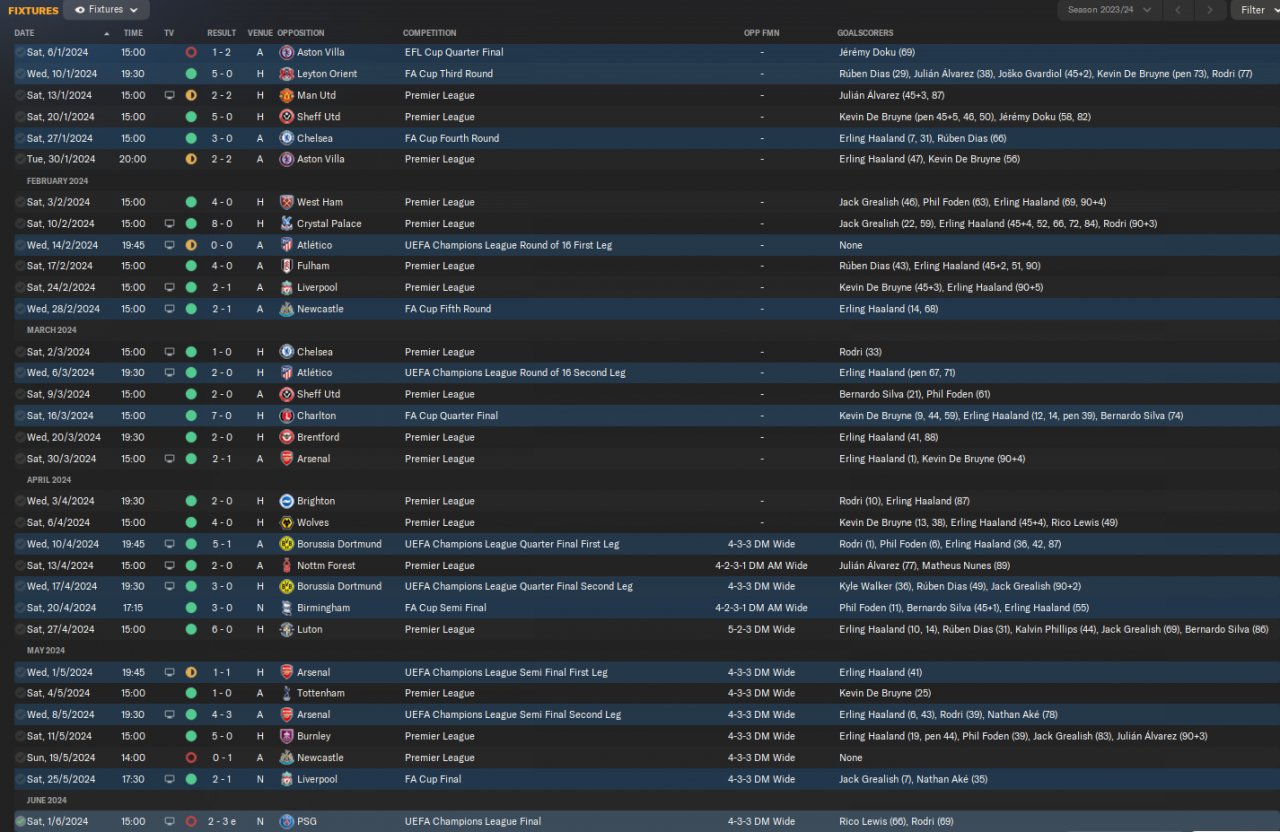Toggle the tick mark on the Brighton row
Image resolution: width=1280 pixels, height=832 pixels.
(20, 501)
